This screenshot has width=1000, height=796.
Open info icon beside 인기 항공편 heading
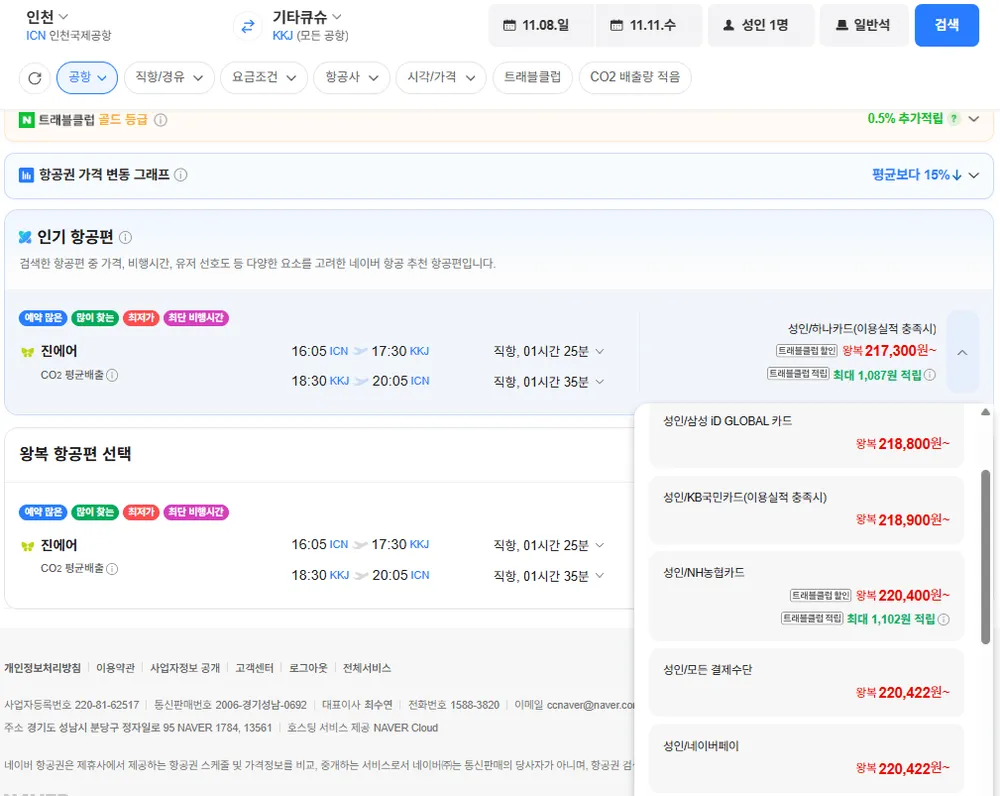tap(126, 237)
